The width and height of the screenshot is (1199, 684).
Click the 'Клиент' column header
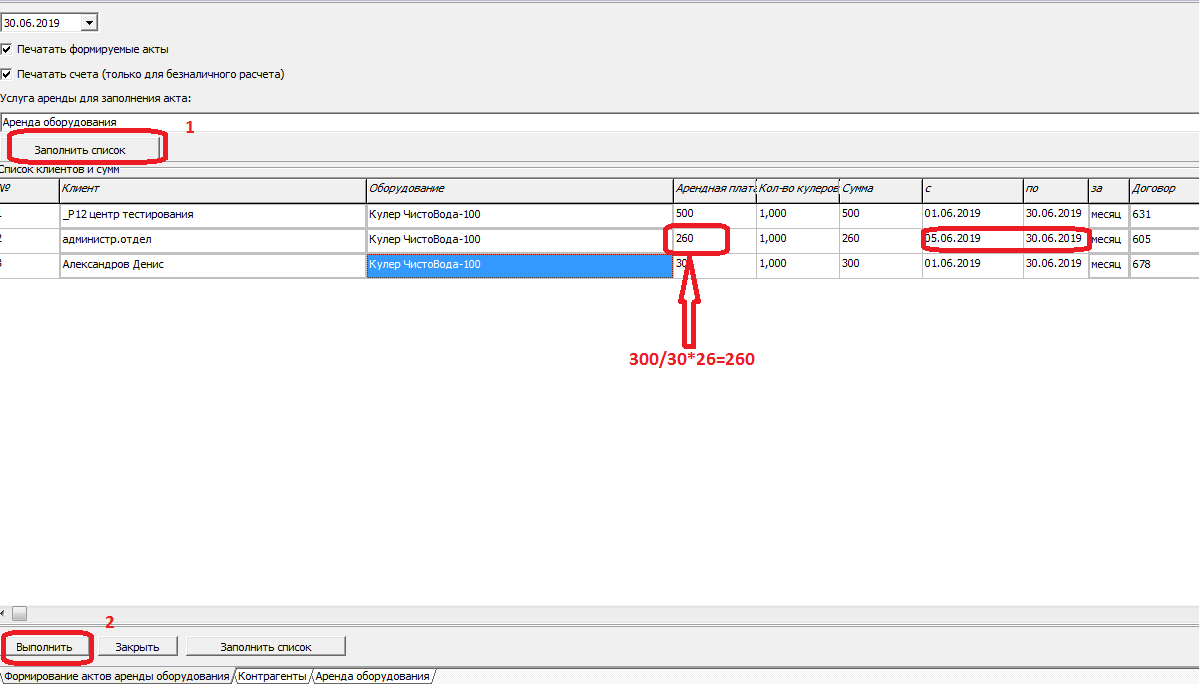click(212, 188)
